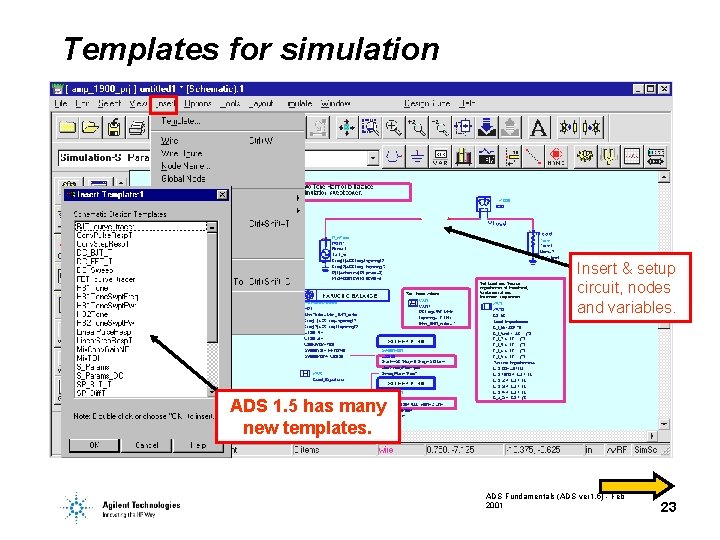Screen dimensions: 720x540
Task: Expand the first submenu arrow in Insert menu
Action: click(298, 198)
